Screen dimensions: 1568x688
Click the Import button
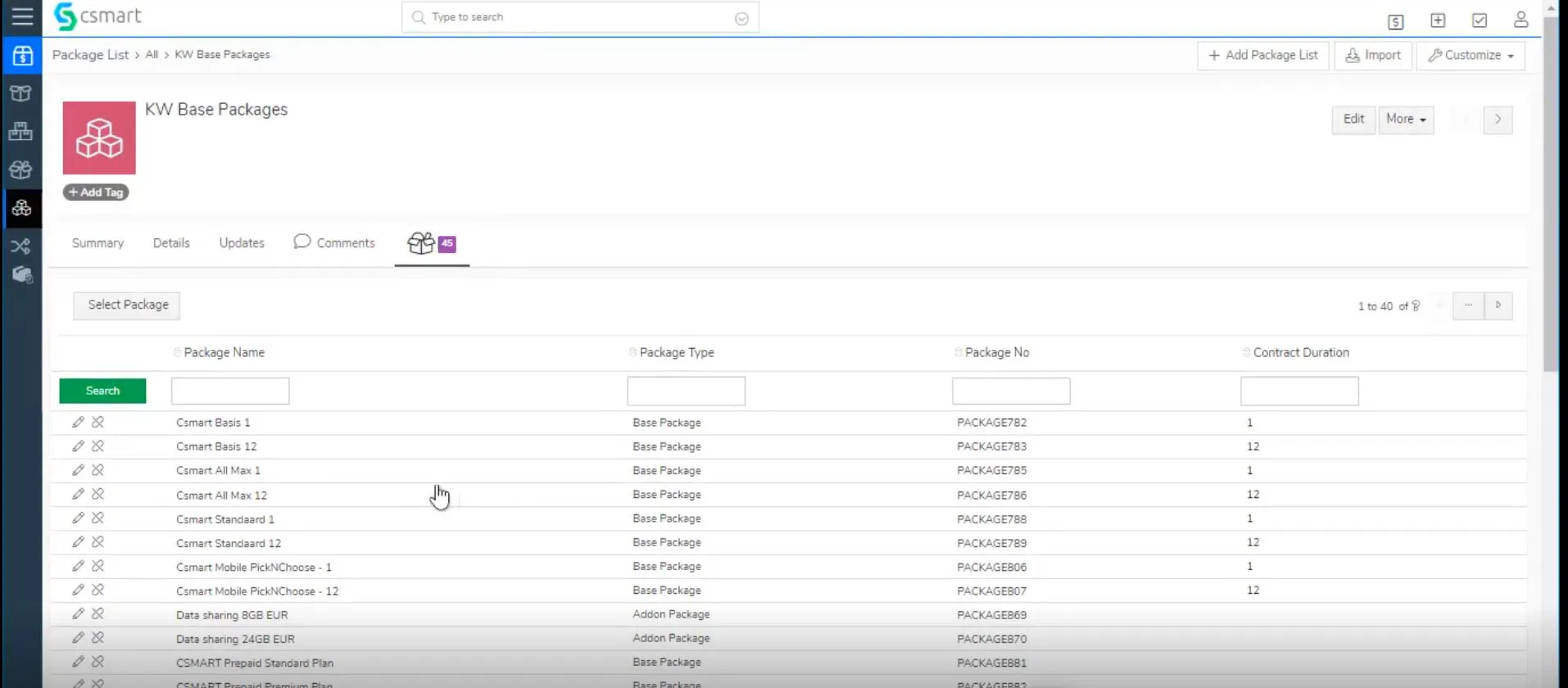pos(1373,55)
